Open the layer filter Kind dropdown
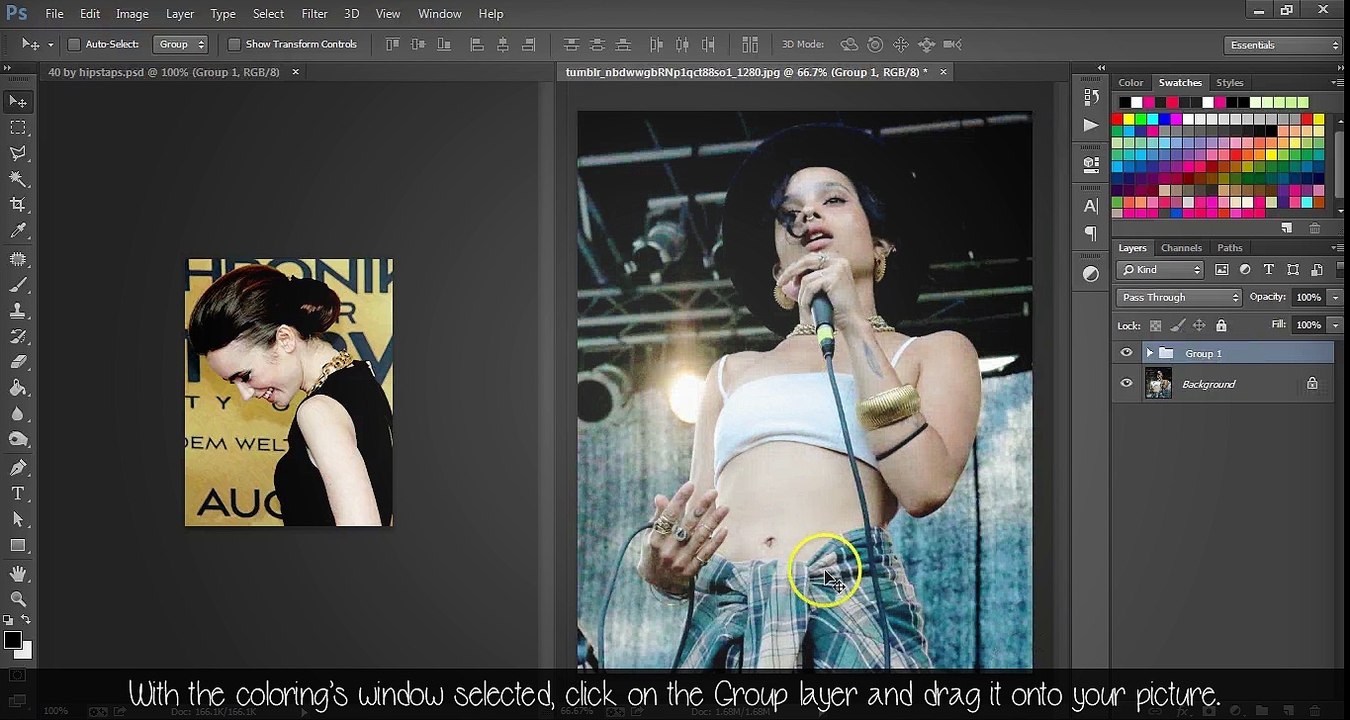 click(1161, 270)
